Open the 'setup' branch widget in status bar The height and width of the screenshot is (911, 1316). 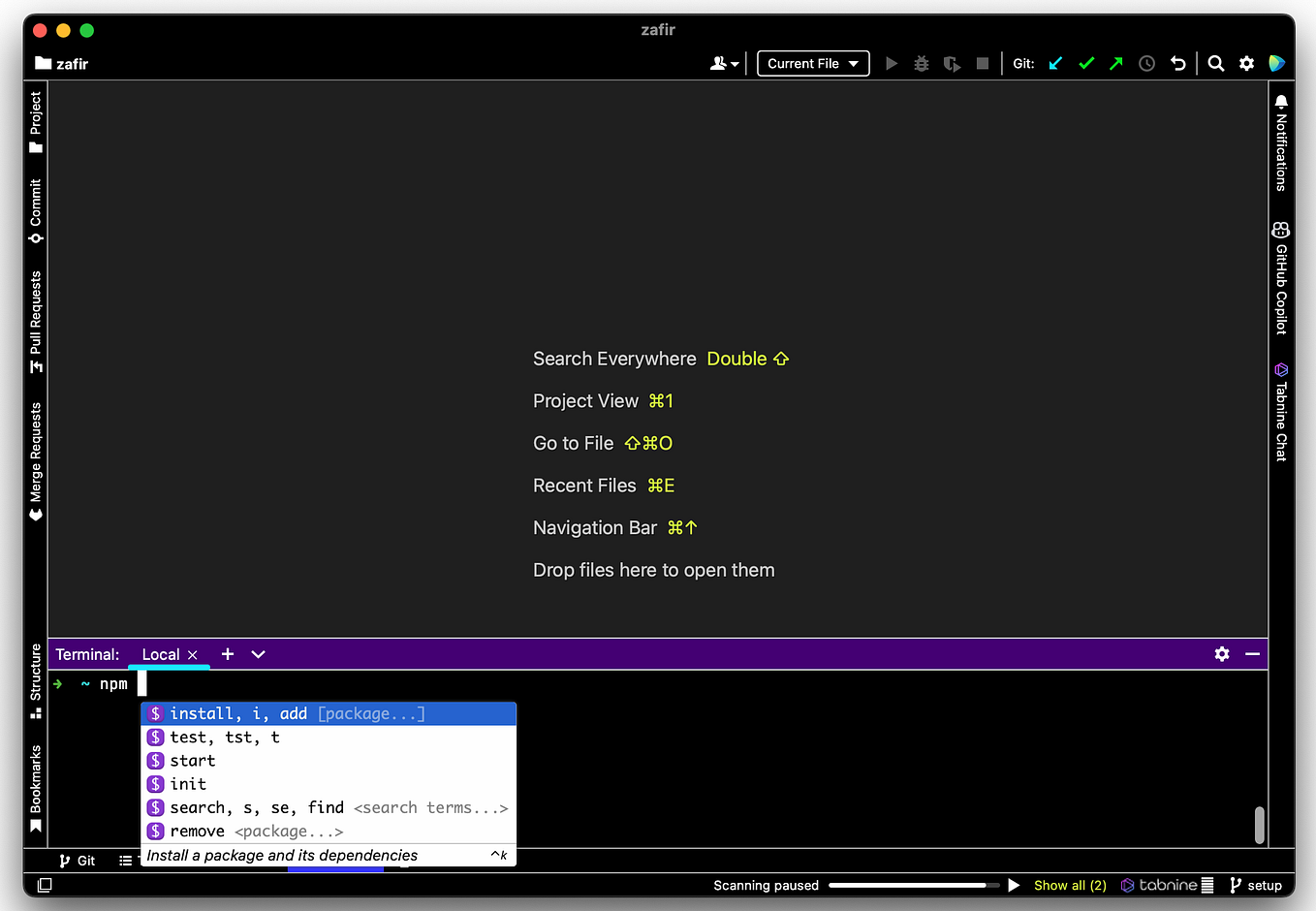pos(1256,885)
